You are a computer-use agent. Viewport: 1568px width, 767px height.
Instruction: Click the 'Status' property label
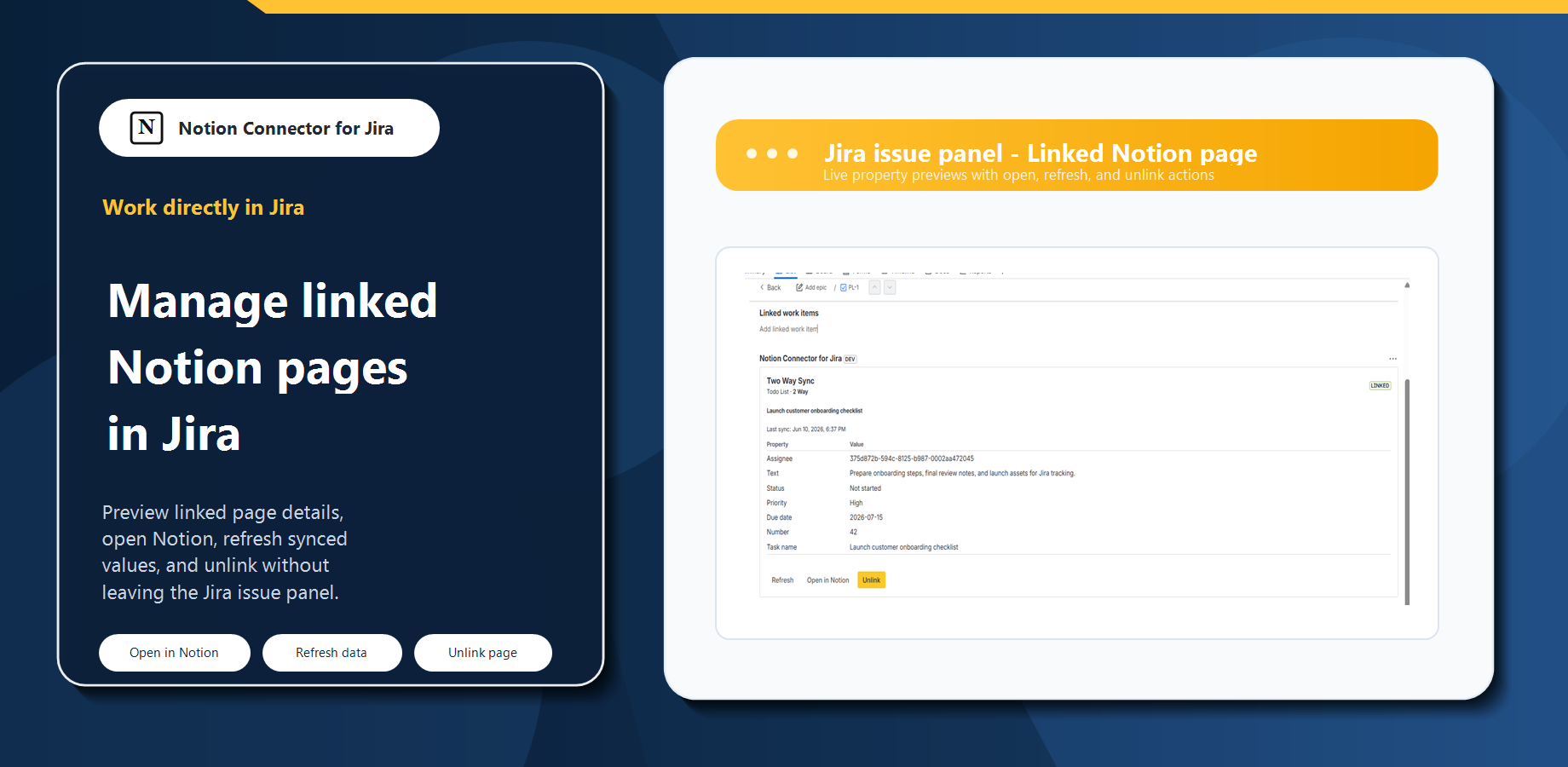(x=775, y=488)
